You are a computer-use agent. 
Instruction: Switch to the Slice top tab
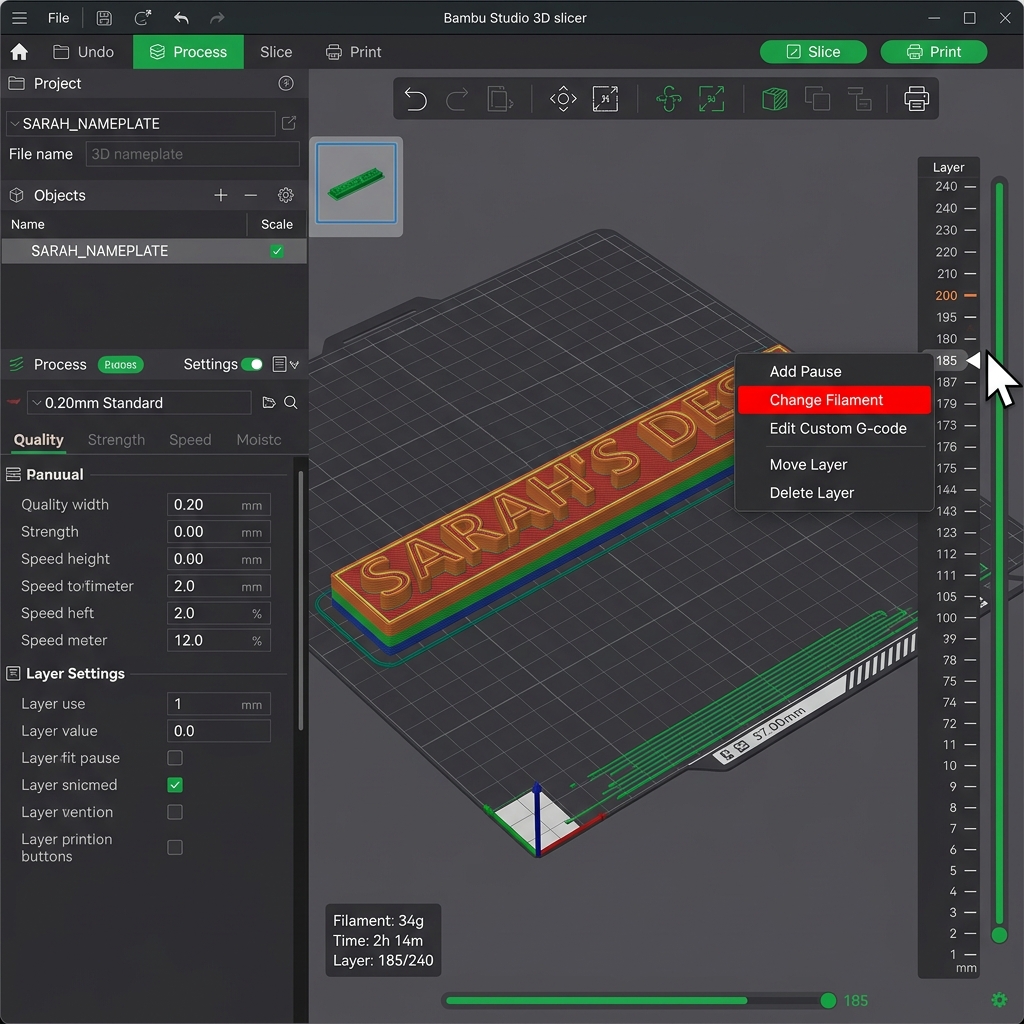(276, 52)
